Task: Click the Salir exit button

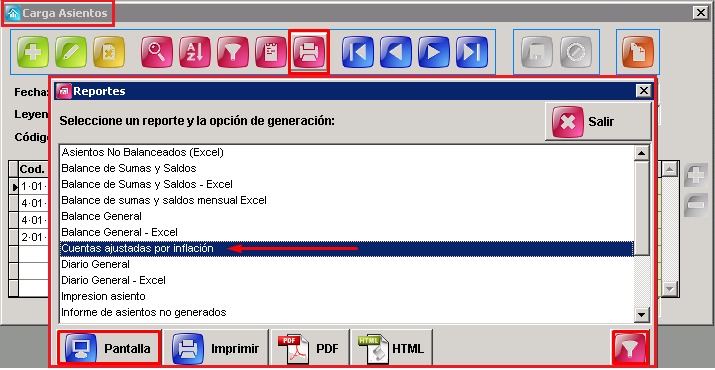Action: [598, 122]
